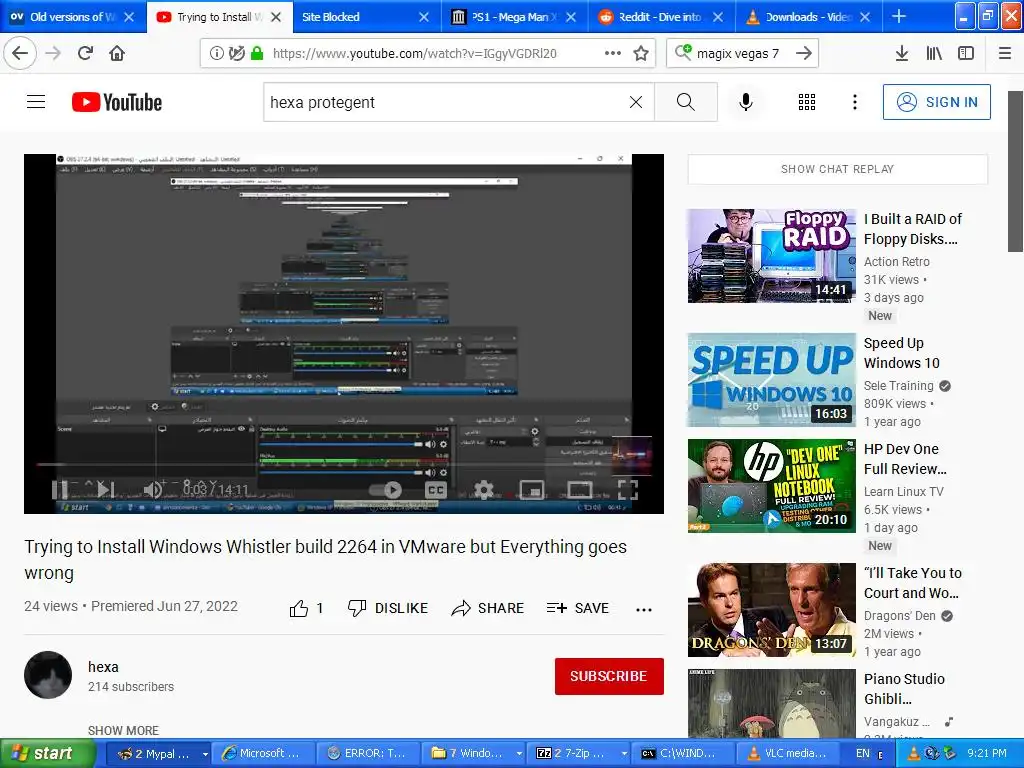
Task: Save the video to a playlist
Action: [577, 608]
